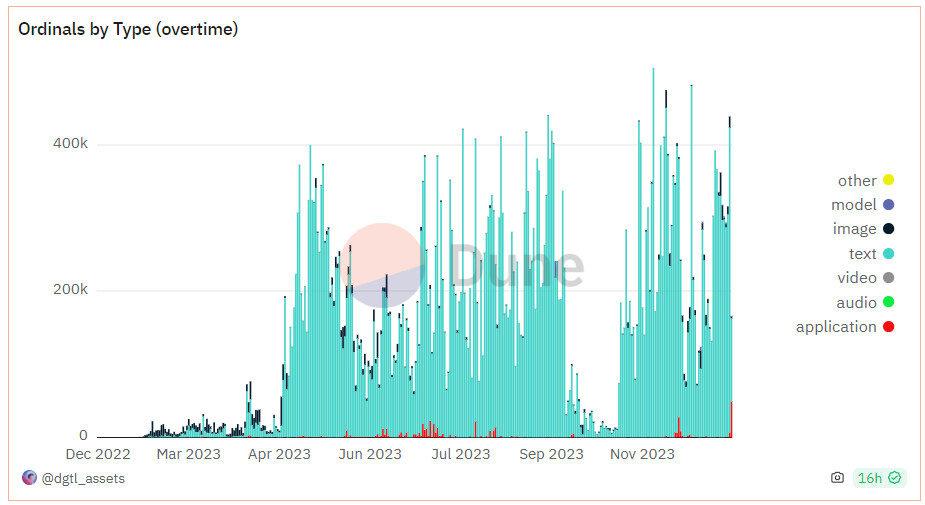Click the 16h refresh status badge
Screen dimensions: 925x505
[878, 478]
